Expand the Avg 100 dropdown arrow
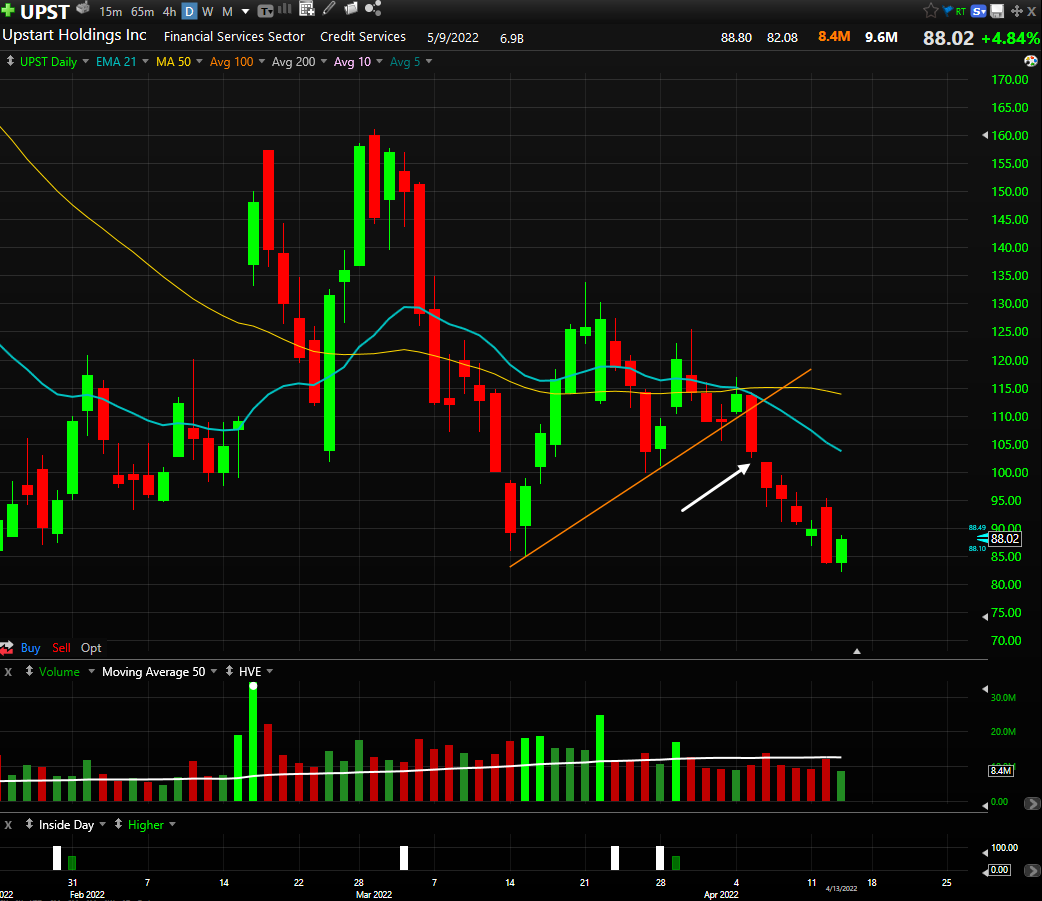 tap(262, 62)
